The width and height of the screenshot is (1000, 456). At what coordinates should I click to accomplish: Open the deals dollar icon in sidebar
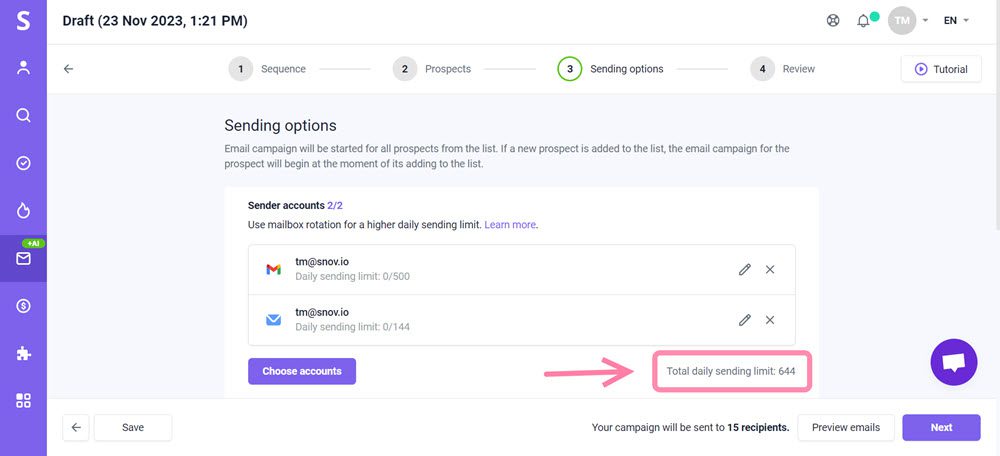coord(23,306)
